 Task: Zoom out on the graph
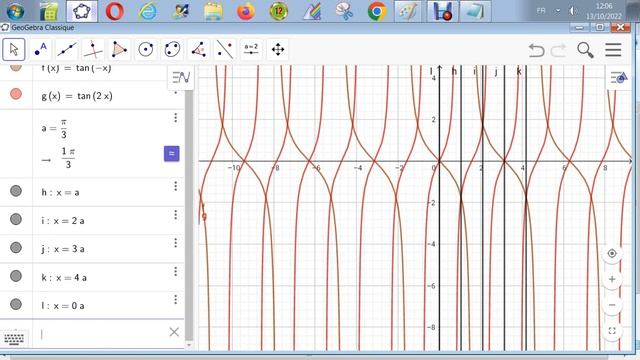click(x=611, y=305)
